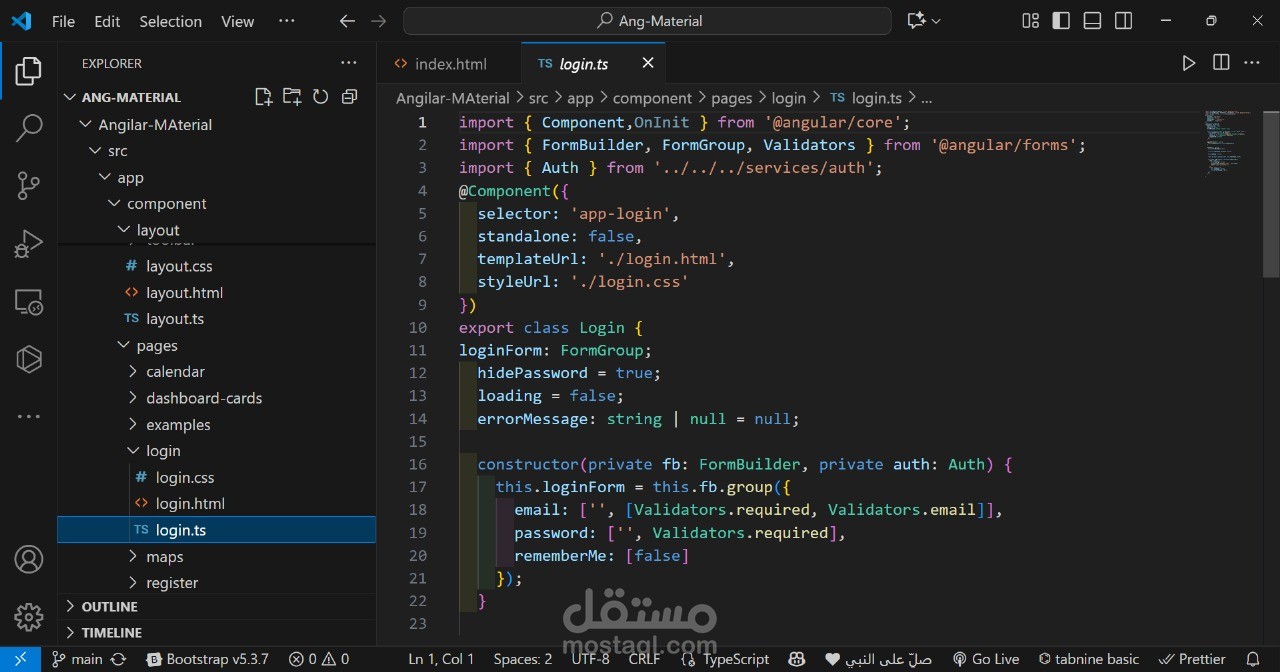1280x672 pixels.
Task: Refresh the Explorer file tree
Action: (x=321, y=97)
